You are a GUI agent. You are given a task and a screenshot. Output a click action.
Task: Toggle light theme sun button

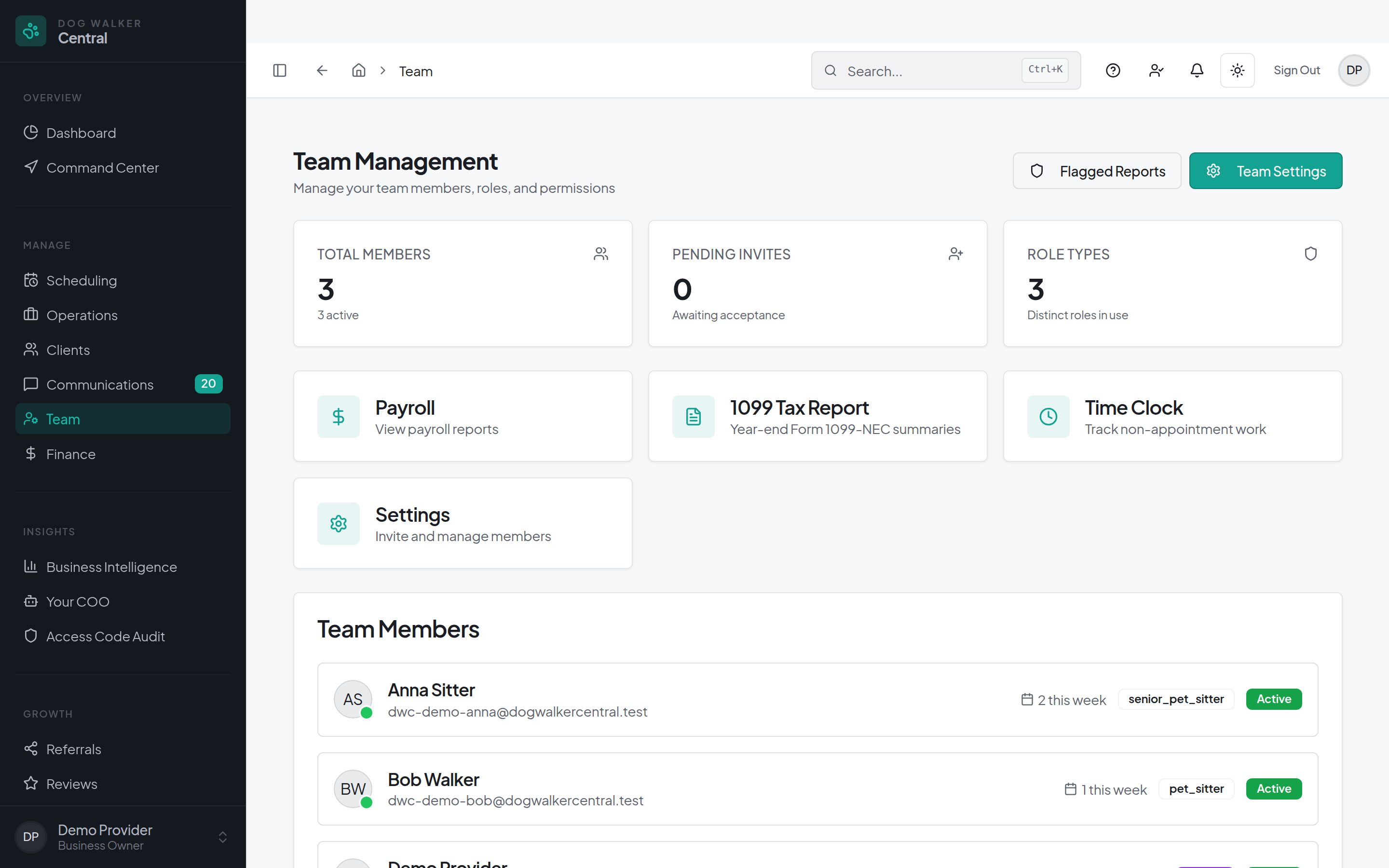1238,70
